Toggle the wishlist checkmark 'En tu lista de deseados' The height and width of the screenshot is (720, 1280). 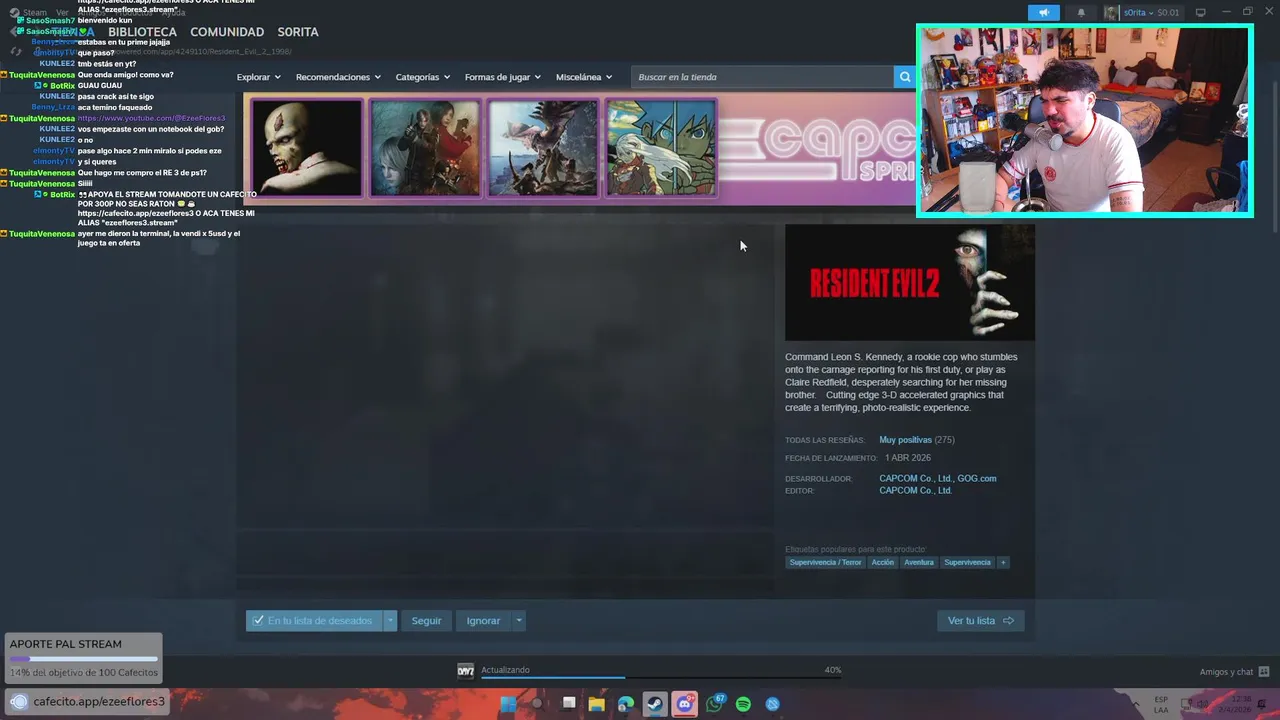(x=314, y=621)
